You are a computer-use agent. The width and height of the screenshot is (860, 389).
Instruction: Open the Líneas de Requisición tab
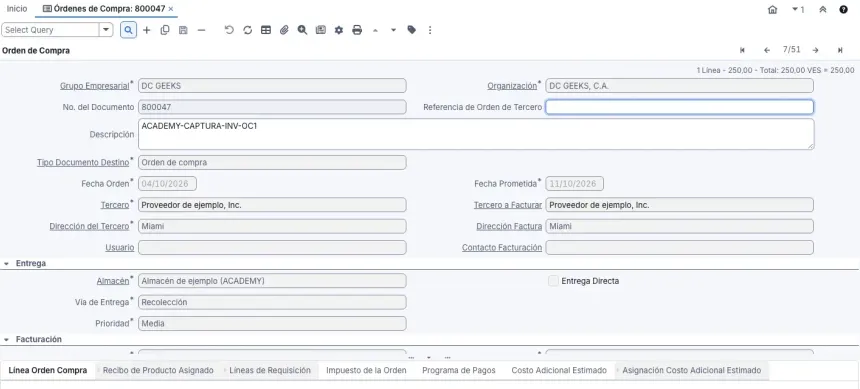(x=270, y=370)
